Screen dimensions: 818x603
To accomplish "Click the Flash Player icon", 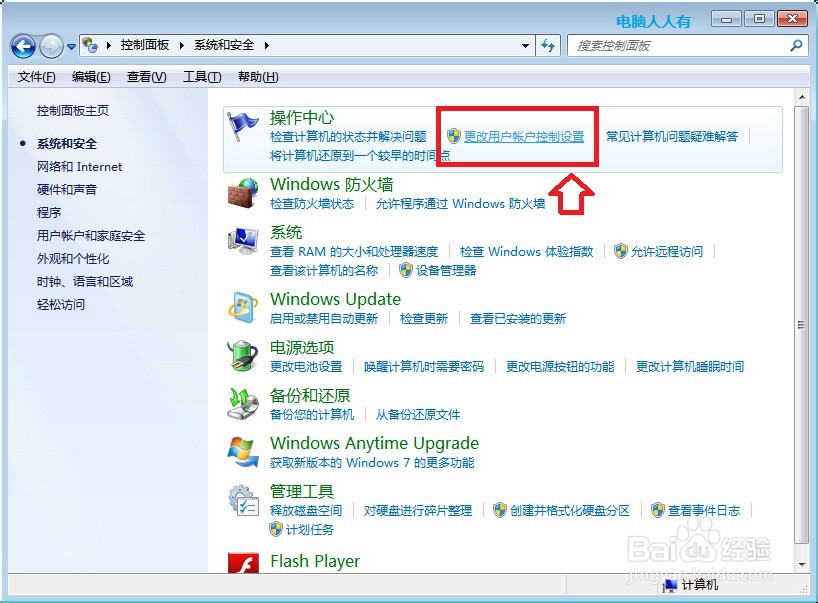I will (243, 563).
